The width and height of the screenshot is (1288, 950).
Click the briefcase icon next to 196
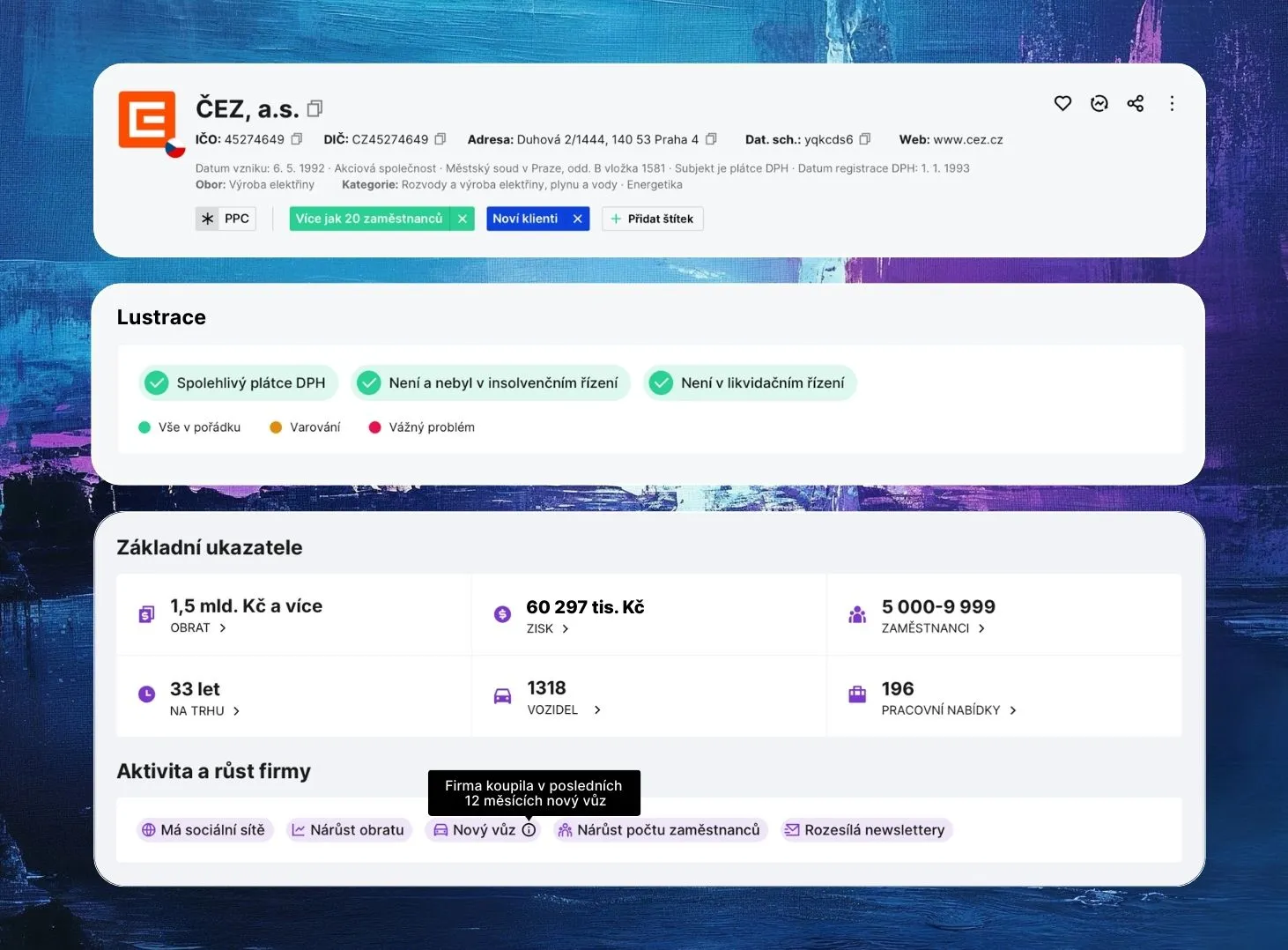pos(857,694)
